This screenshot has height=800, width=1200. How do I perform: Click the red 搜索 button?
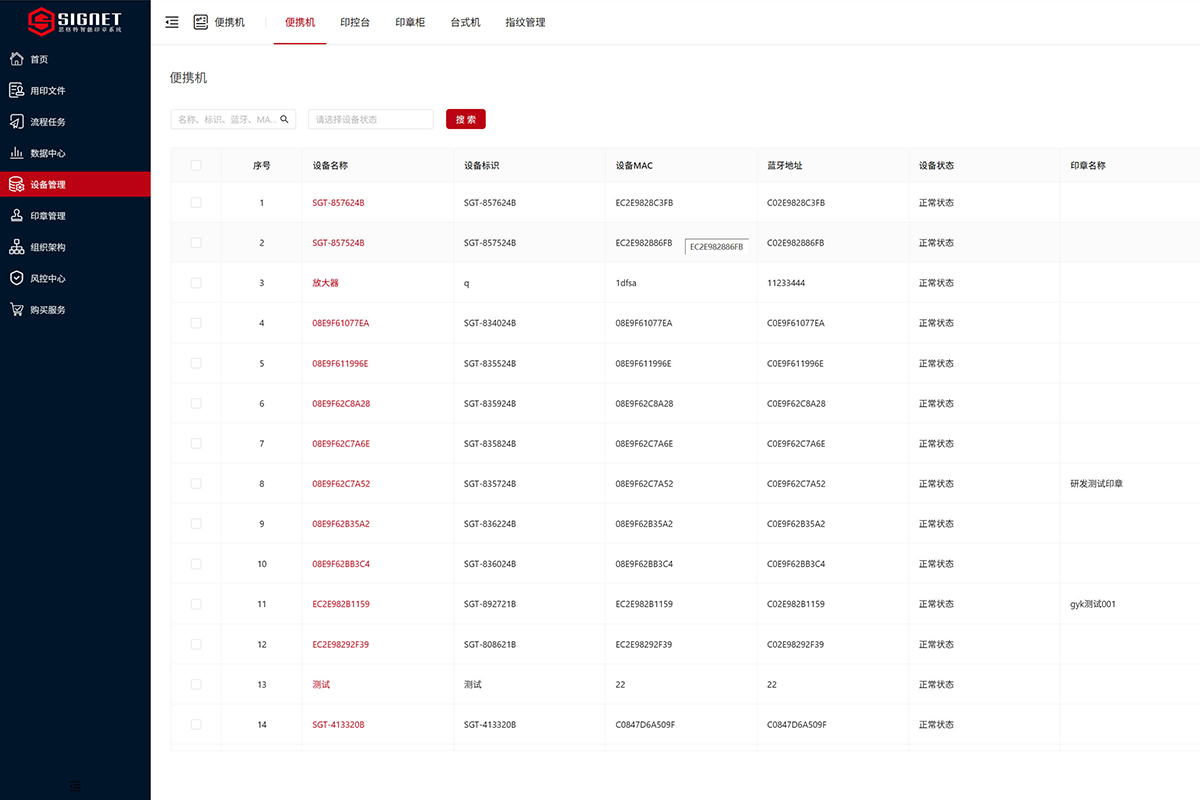[x=466, y=119]
